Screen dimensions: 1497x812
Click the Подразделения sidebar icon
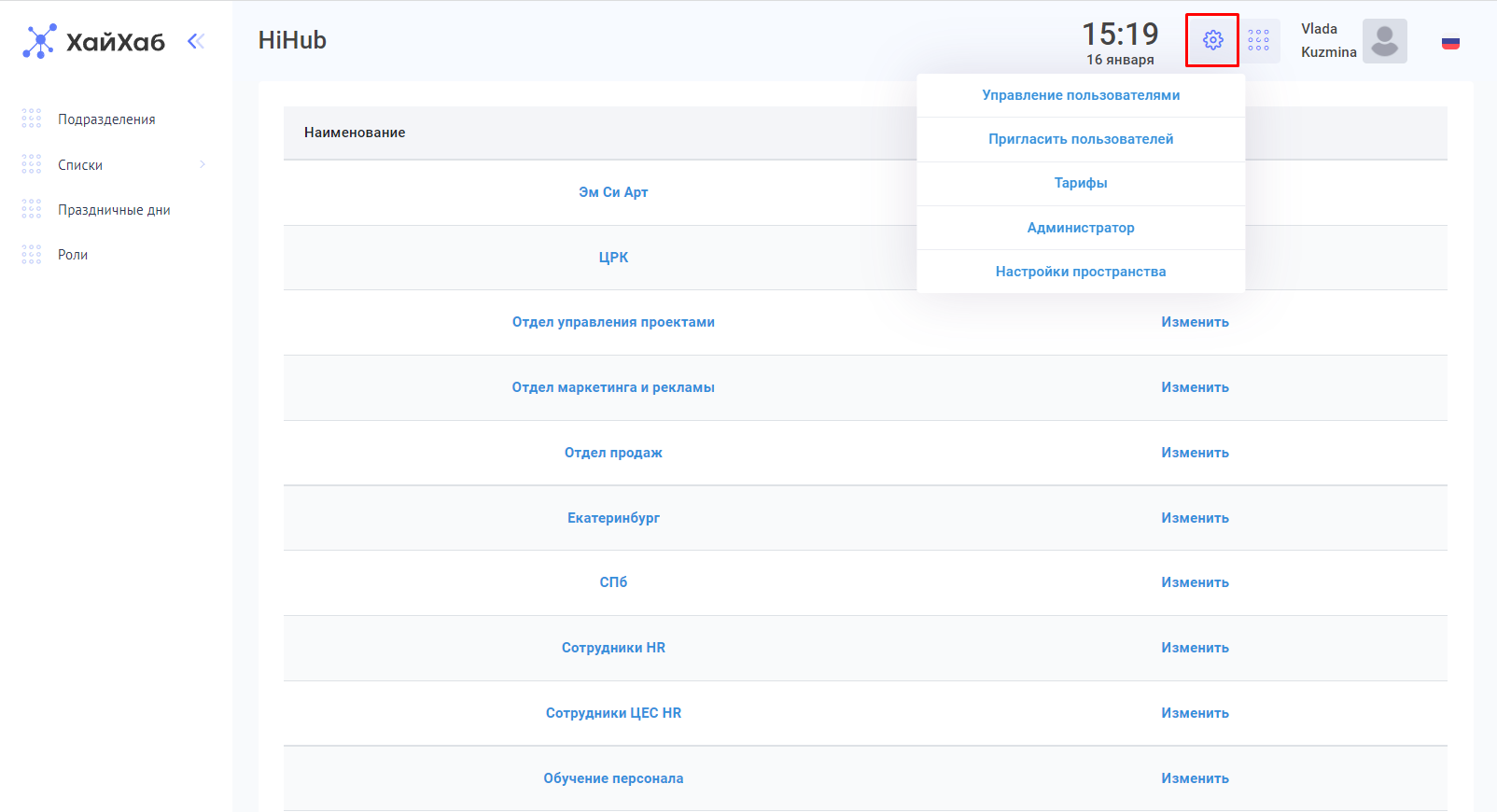coord(32,119)
